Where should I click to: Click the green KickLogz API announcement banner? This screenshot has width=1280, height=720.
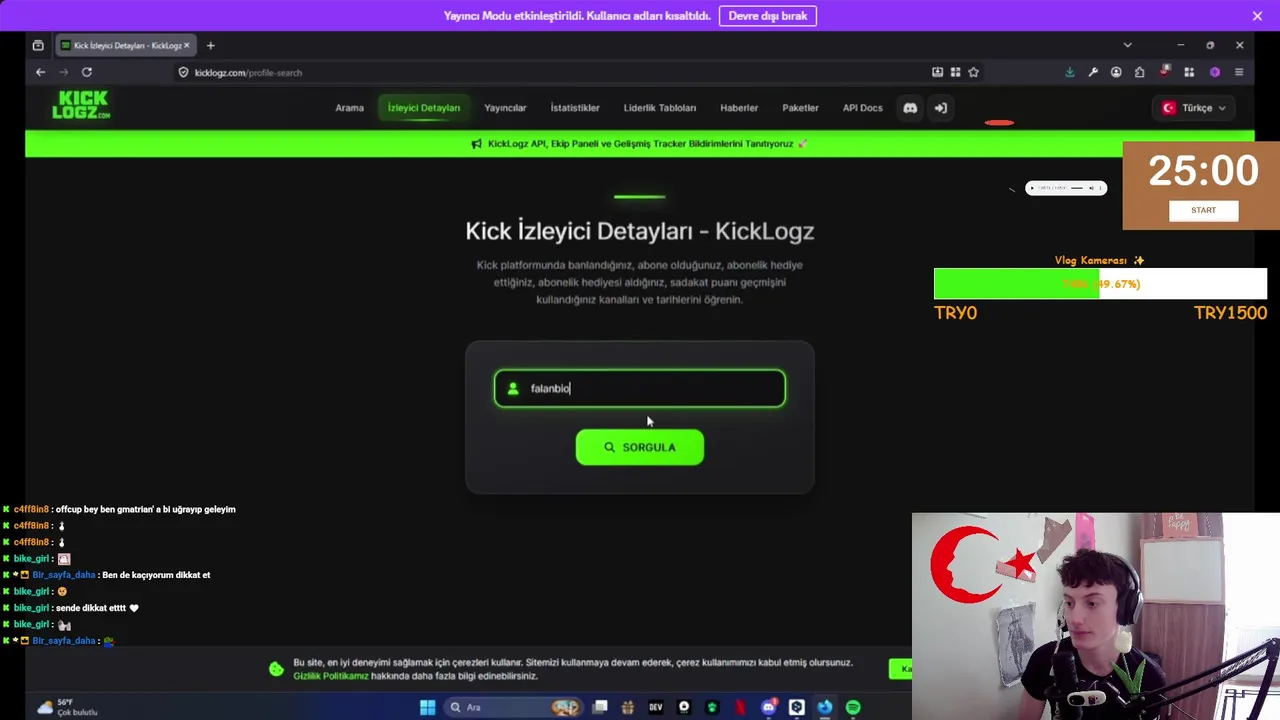click(640, 144)
